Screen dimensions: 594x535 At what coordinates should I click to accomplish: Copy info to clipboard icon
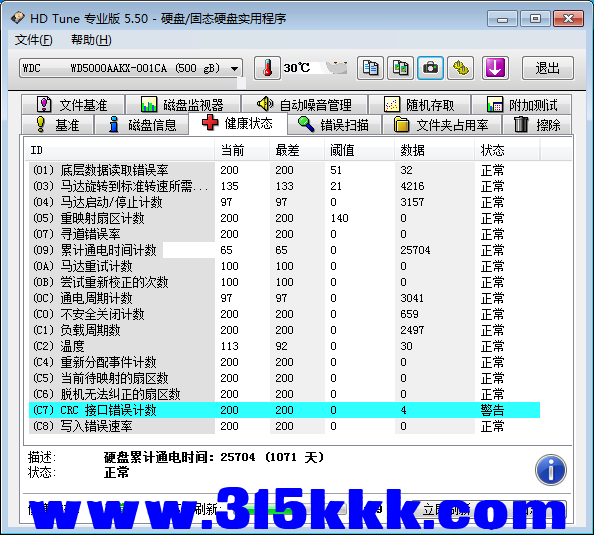(370, 68)
